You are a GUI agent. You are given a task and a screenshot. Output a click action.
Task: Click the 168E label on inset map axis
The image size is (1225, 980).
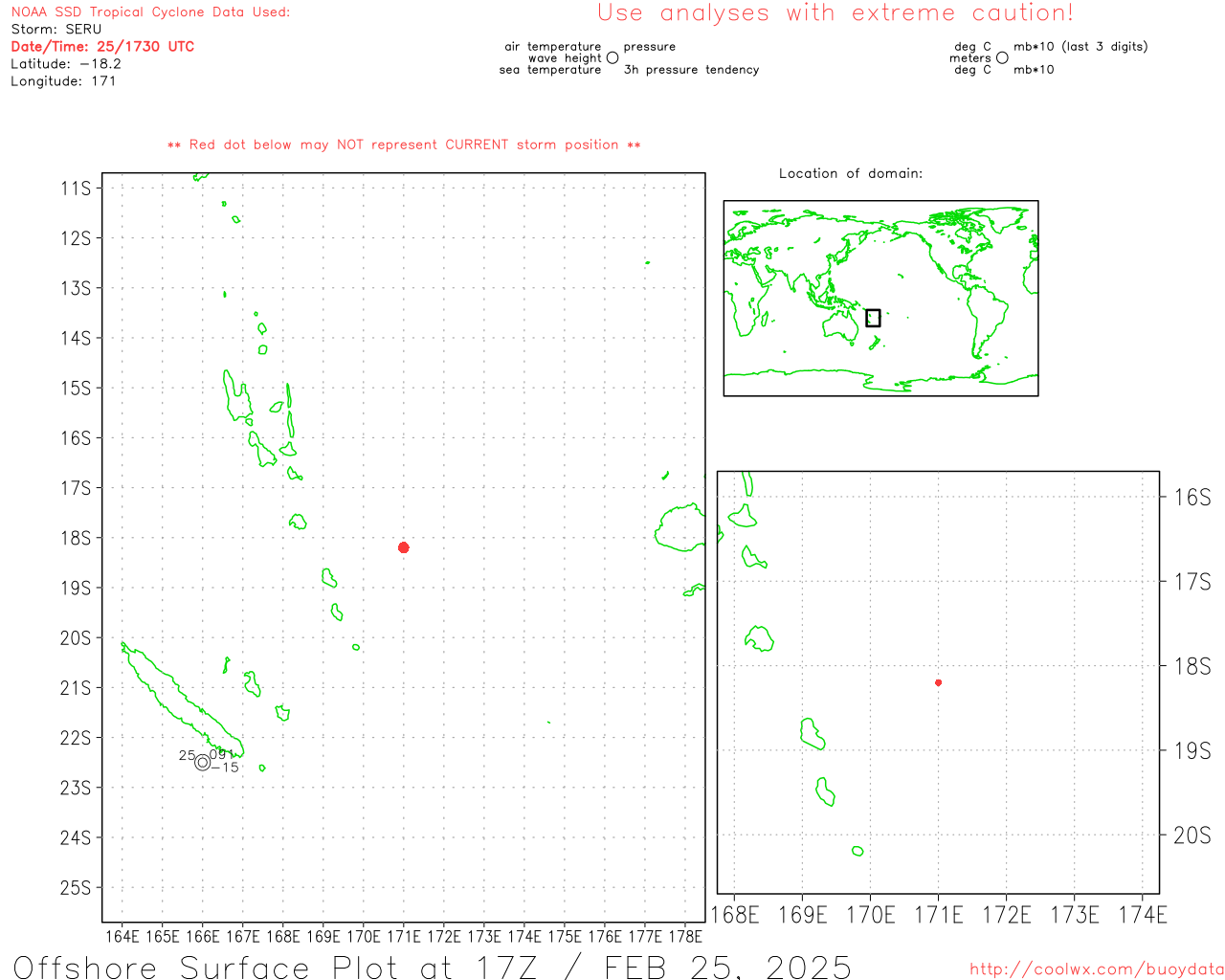(x=735, y=915)
